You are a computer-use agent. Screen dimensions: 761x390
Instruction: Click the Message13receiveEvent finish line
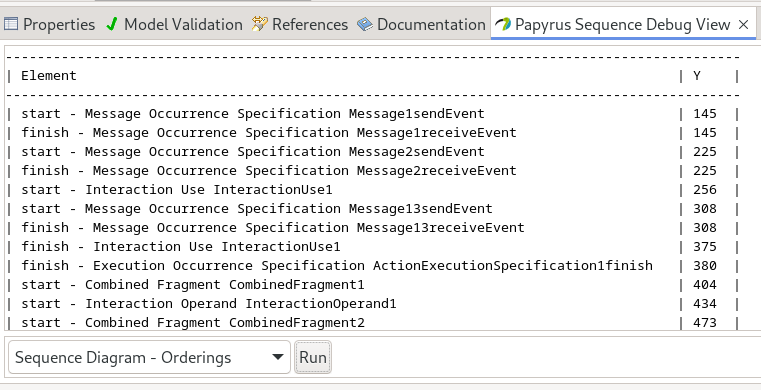tap(372, 228)
